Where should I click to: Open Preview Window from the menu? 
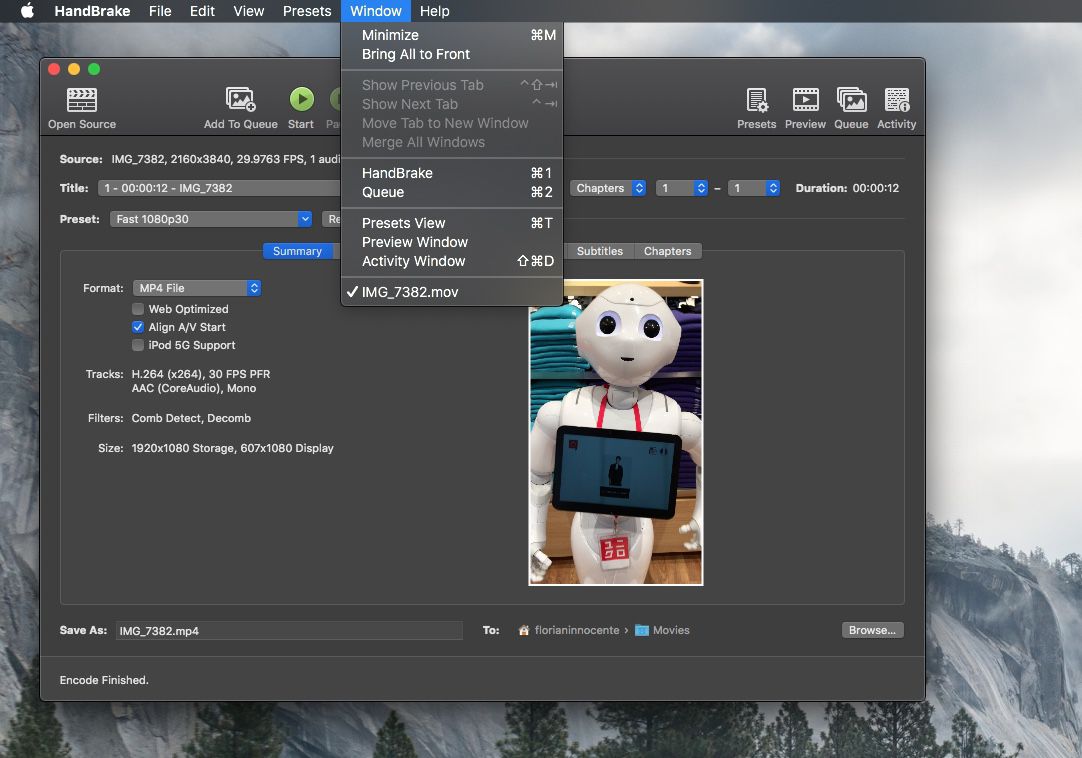pos(452,242)
